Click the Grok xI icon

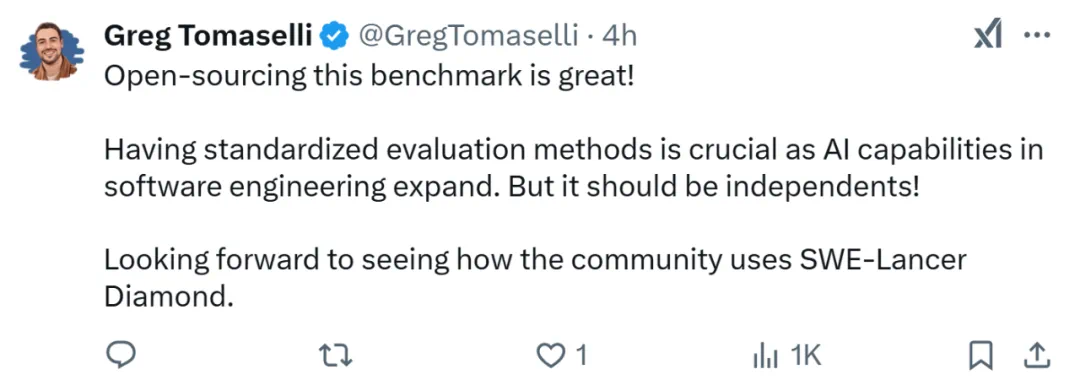point(988,35)
